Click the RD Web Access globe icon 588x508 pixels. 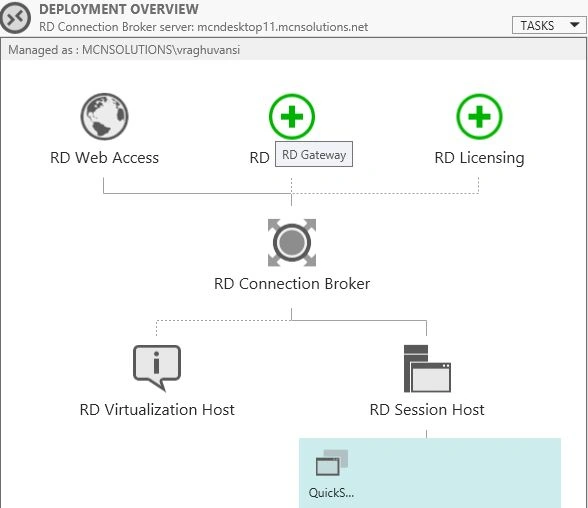[x=104, y=117]
